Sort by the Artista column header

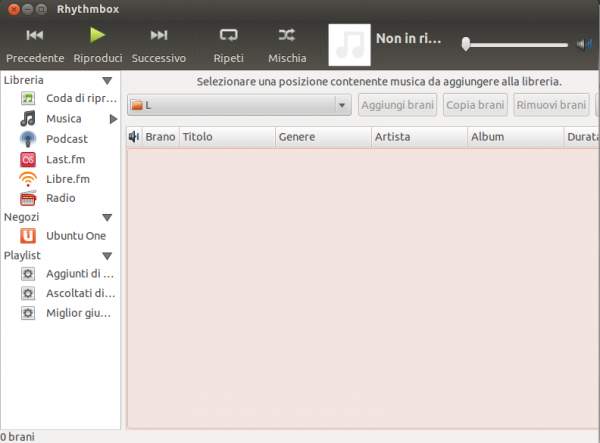(x=419, y=137)
